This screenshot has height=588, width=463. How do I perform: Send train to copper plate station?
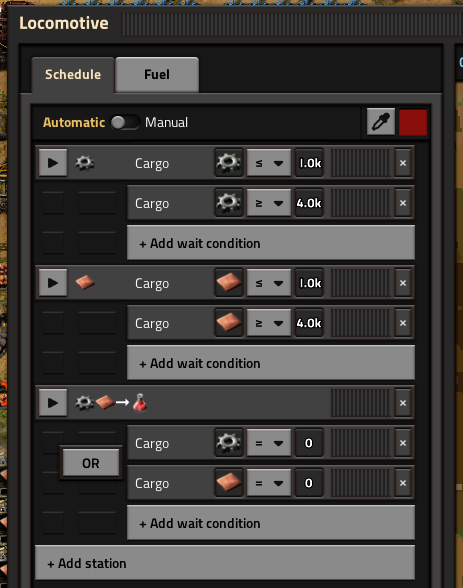(53, 283)
